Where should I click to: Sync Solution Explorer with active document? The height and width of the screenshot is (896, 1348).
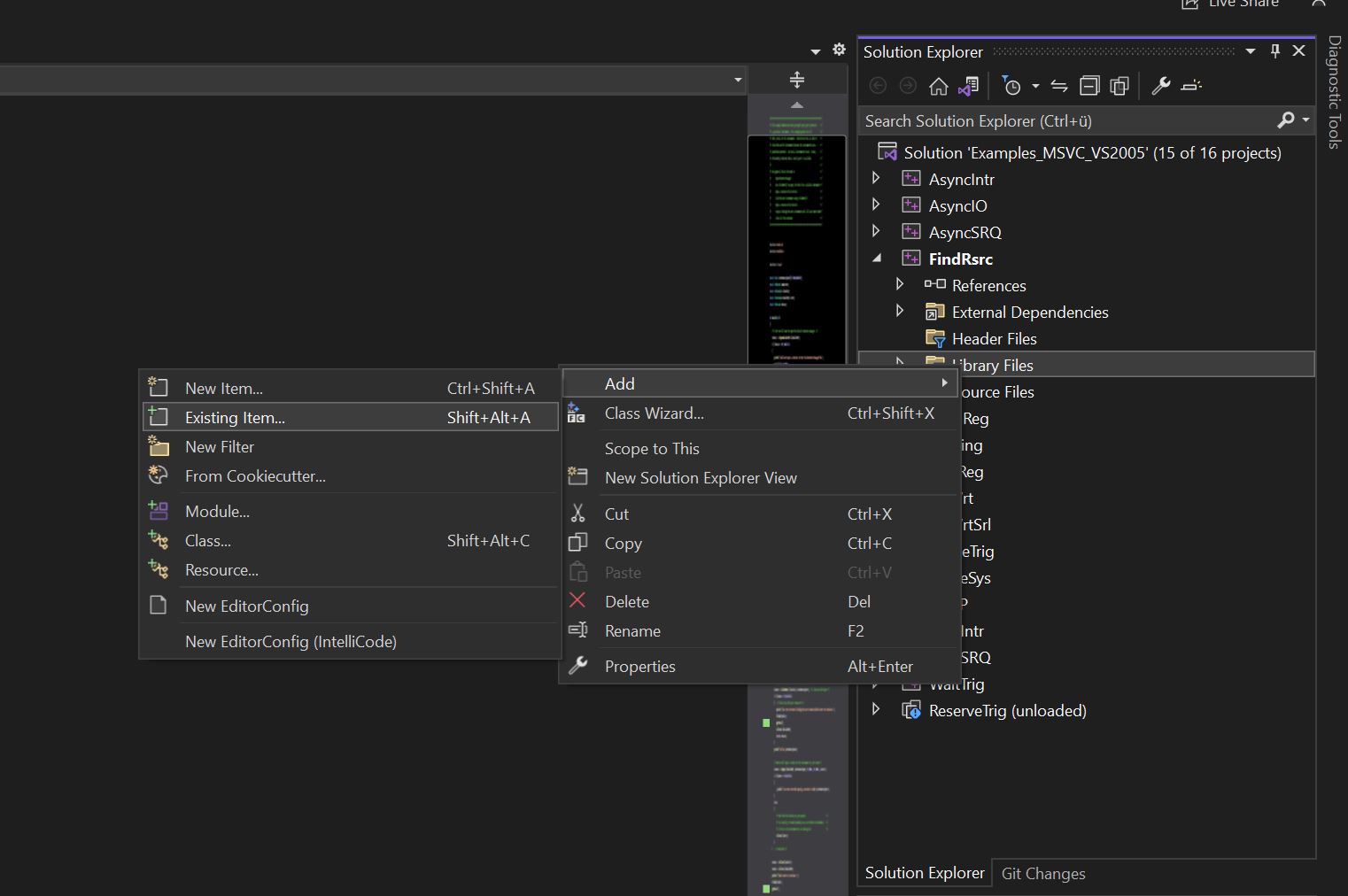[x=1059, y=86]
